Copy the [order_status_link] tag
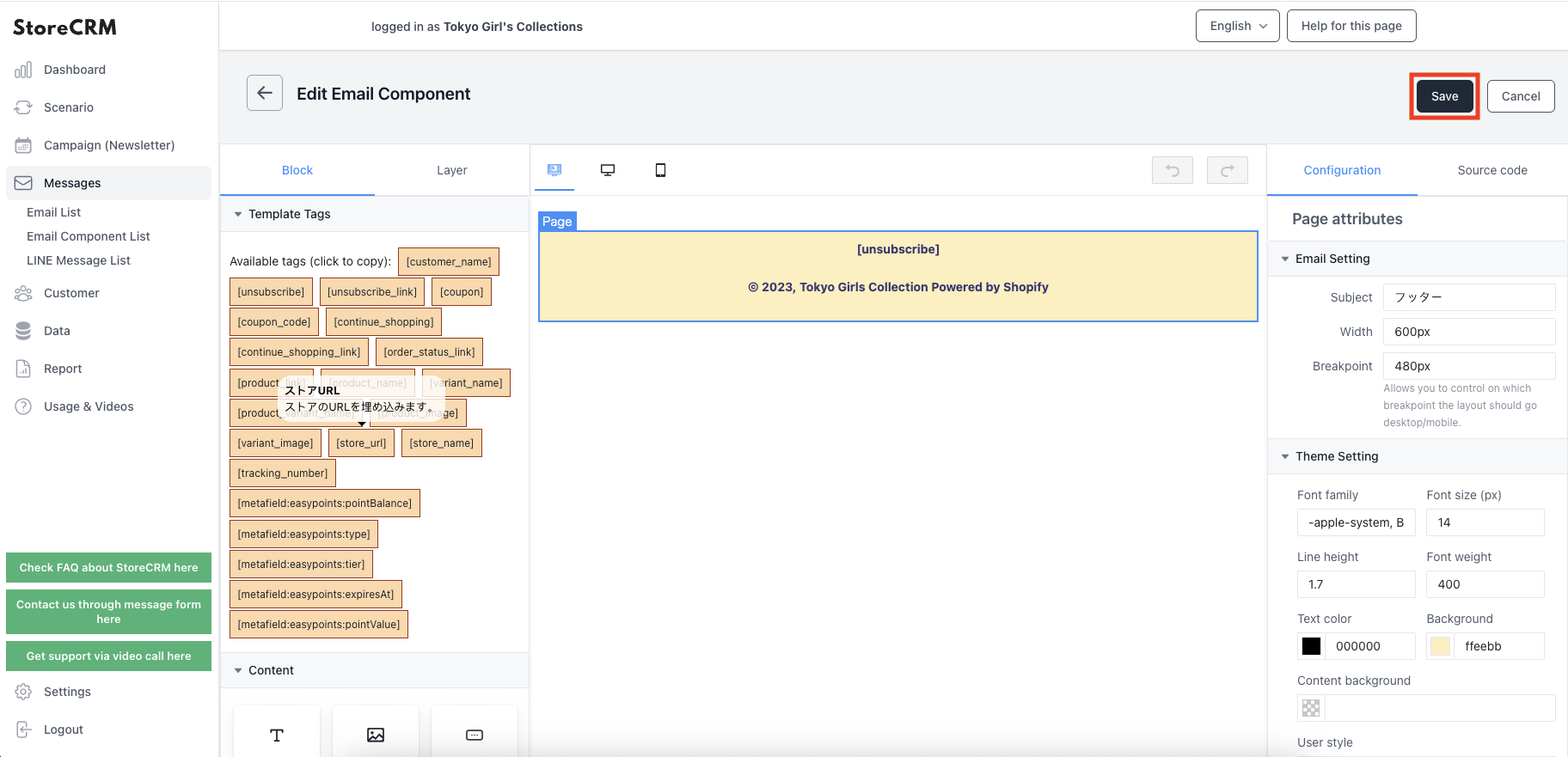The image size is (1568, 757). click(429, 352)
